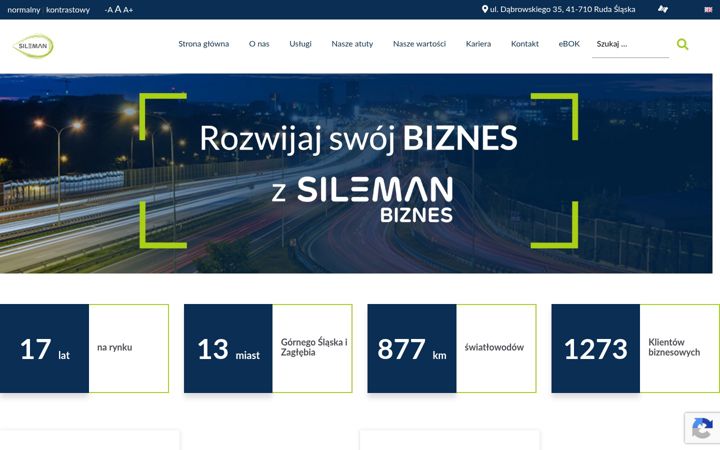The image size is (720, 450).
Task: Click the 13 miast statistic card
Action: click(x=268, y=349)
